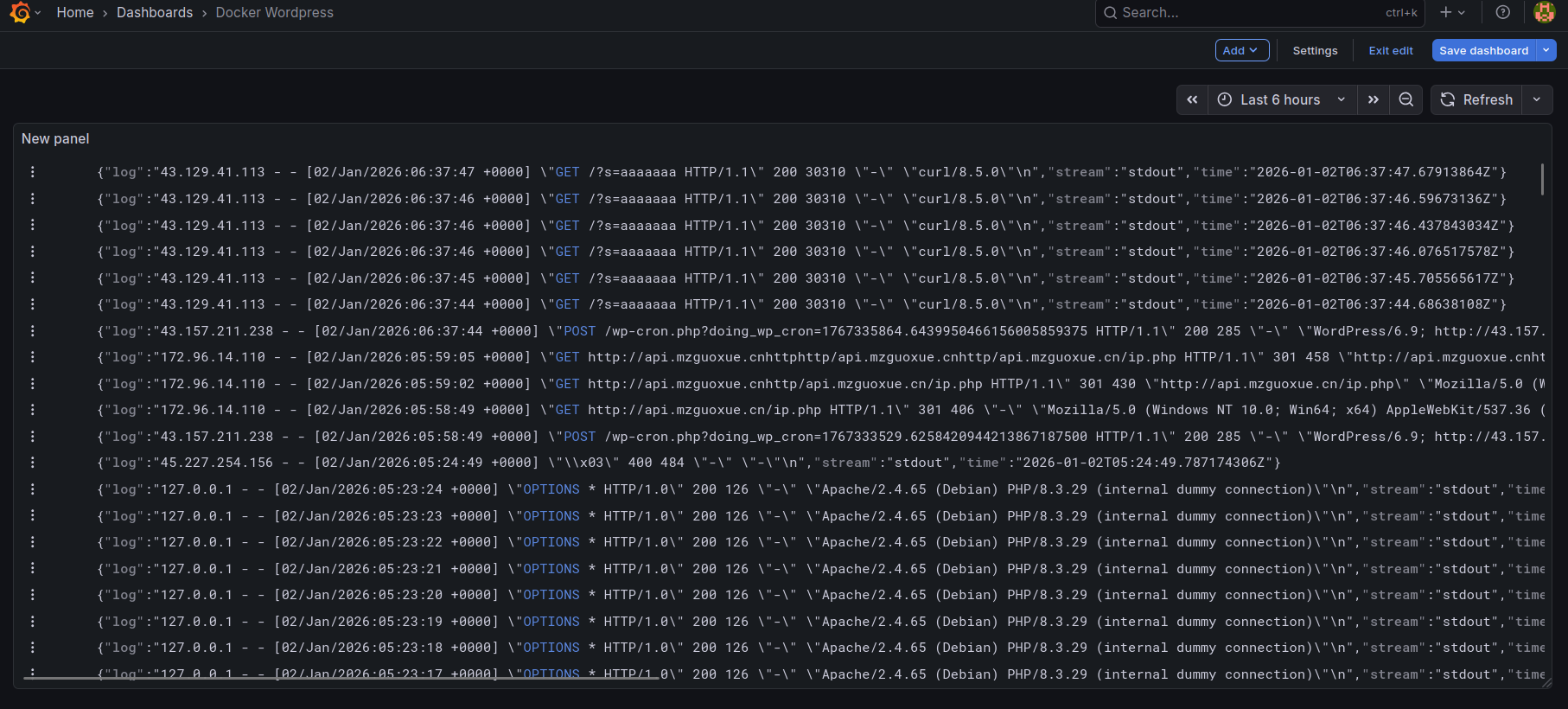Go to Home breadcrumb
Viewport: 1568px width, 709px height.
click(x=75, y=13)
